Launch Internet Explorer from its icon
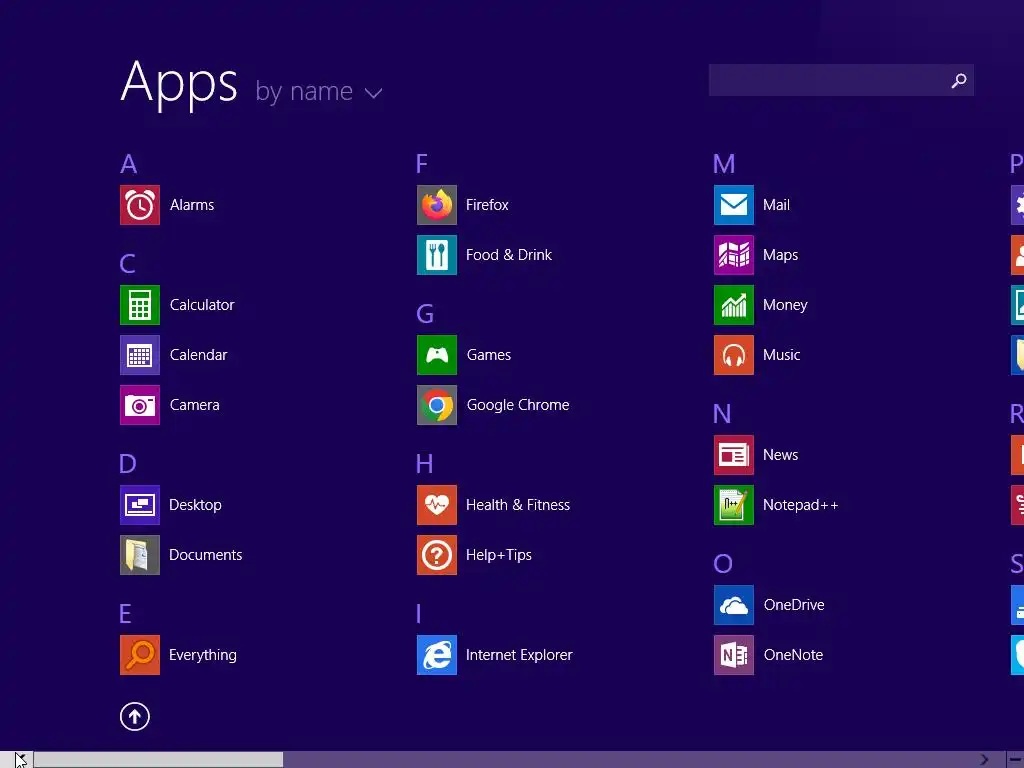Screen dimensions: 1024x768 click(437, 655)
